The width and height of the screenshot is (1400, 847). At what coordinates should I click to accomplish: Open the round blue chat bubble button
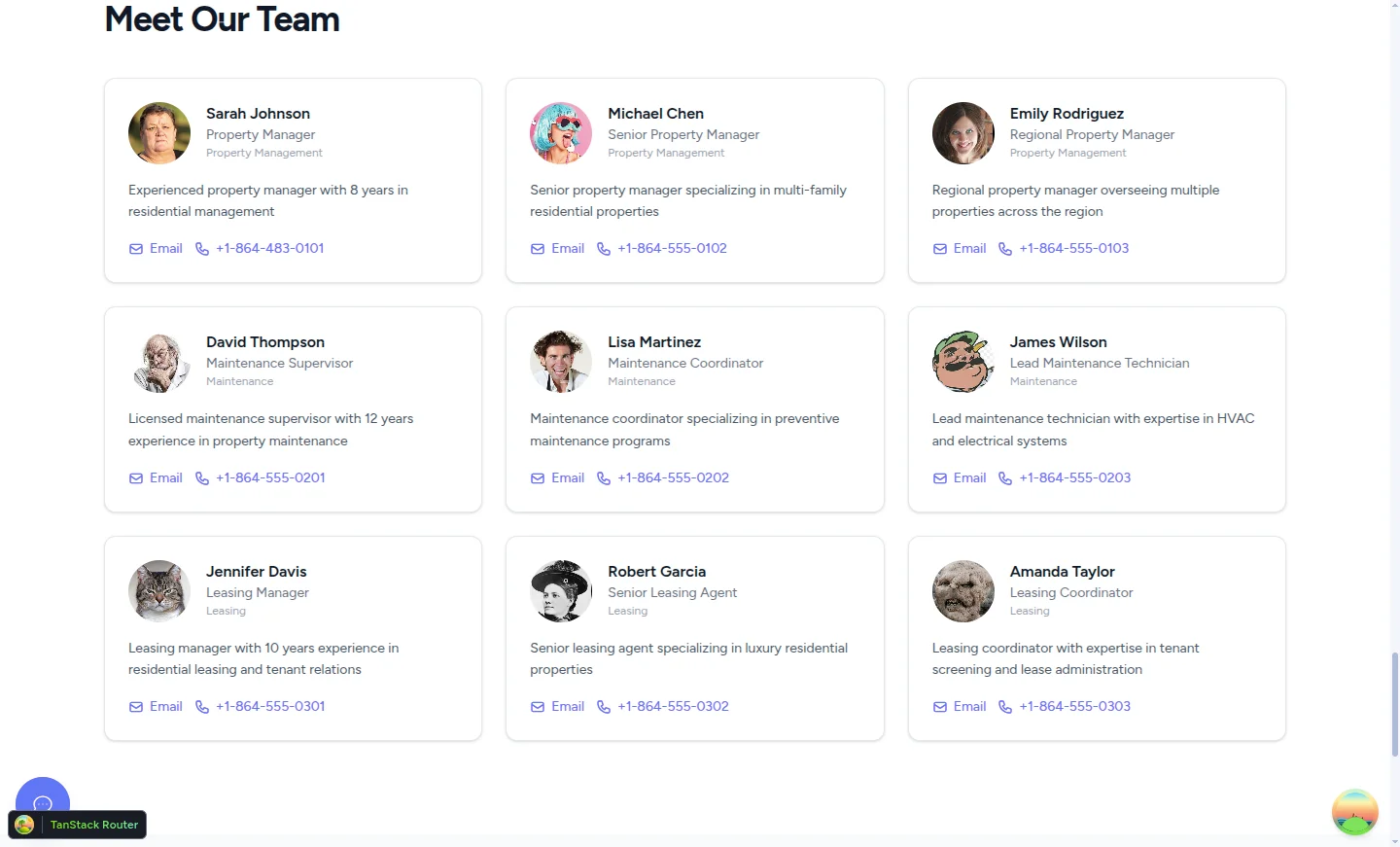pos(43,795)
